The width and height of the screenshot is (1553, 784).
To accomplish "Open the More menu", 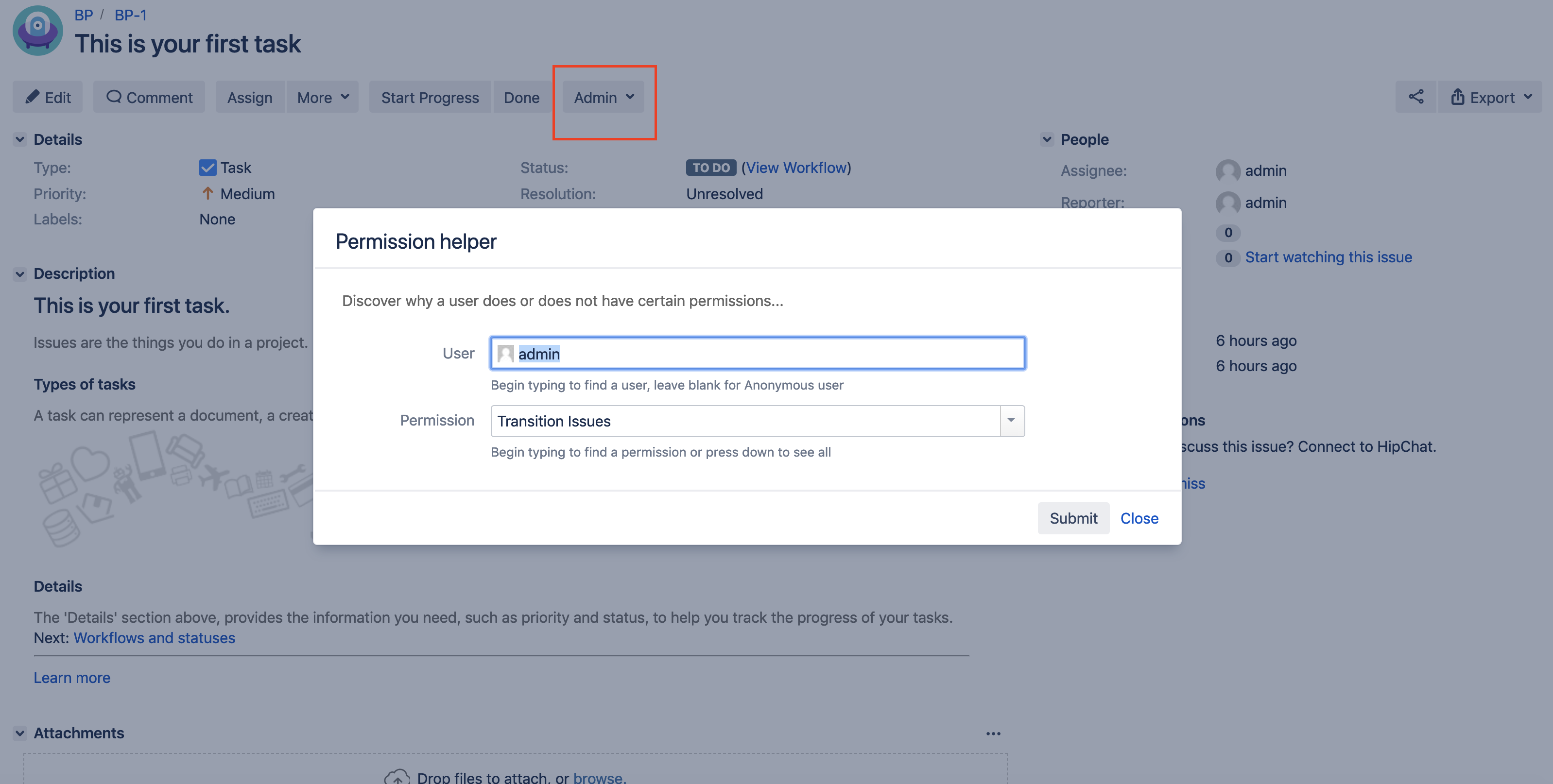I will [x=322, y=96].
